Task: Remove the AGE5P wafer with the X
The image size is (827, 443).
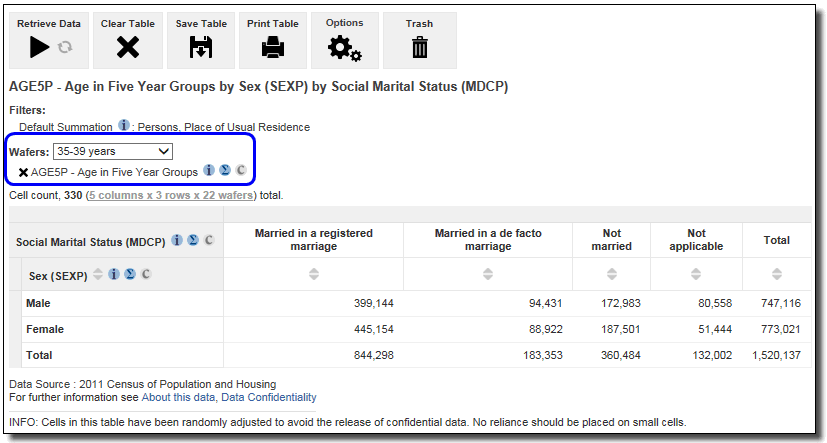Action: pos(23,172)
